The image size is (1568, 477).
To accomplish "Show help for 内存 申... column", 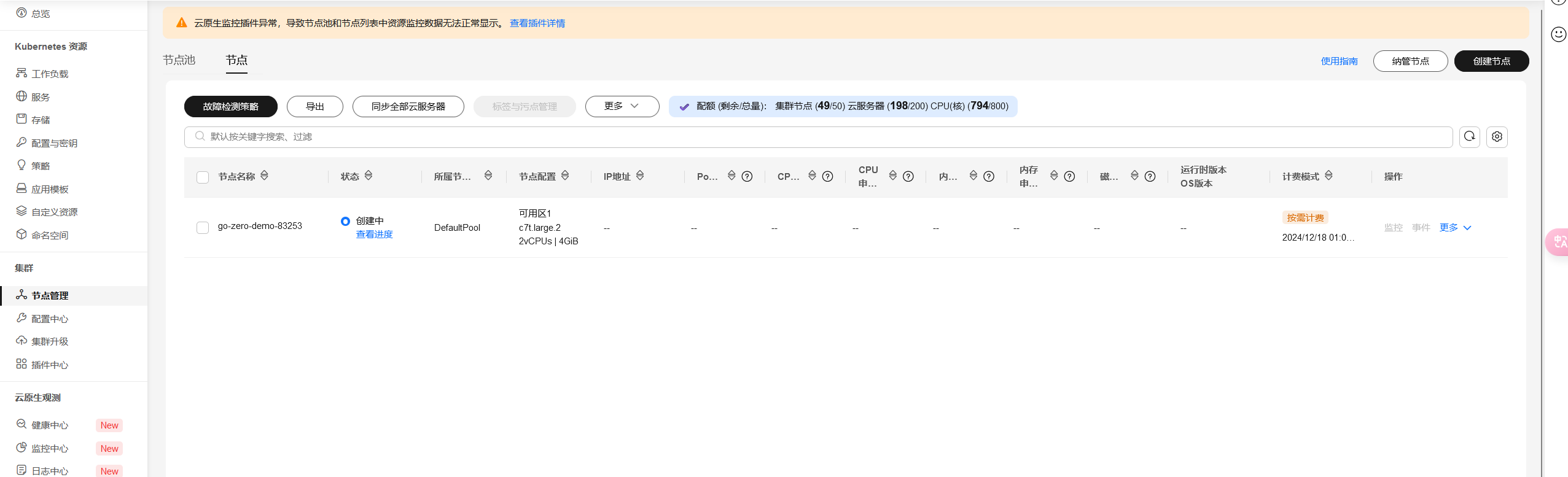I will [1069, 177].
